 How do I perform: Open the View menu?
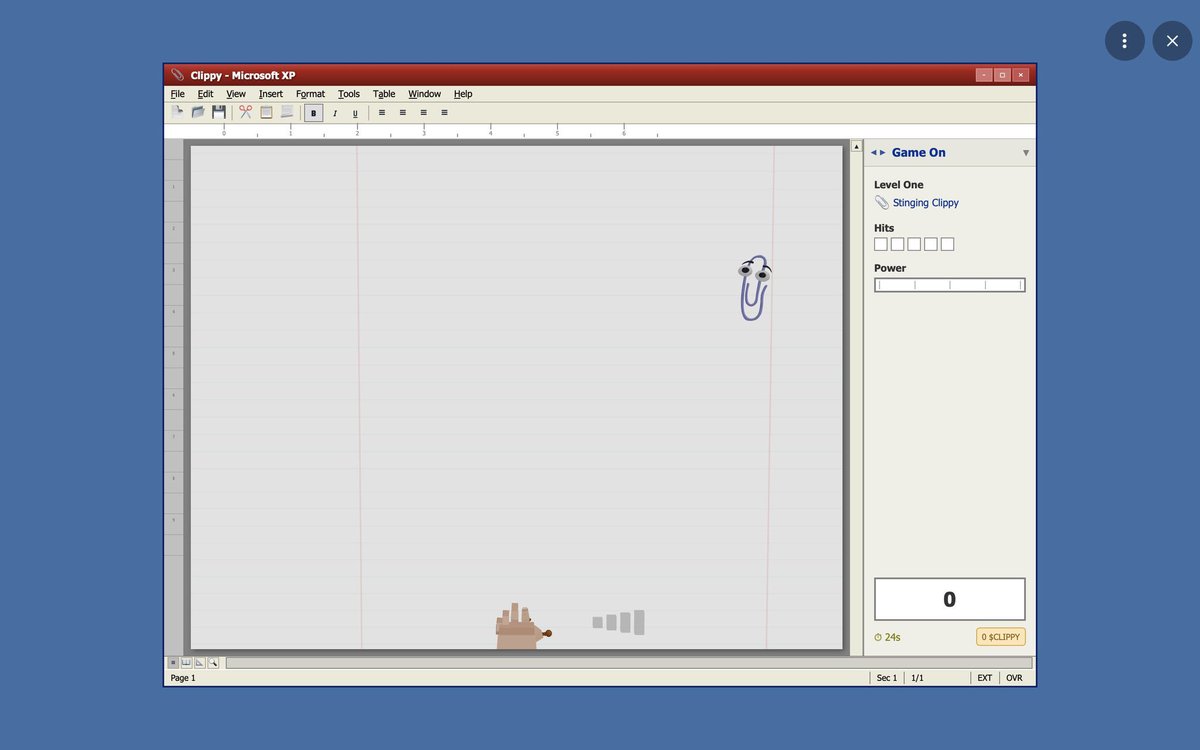click(236, 94)
